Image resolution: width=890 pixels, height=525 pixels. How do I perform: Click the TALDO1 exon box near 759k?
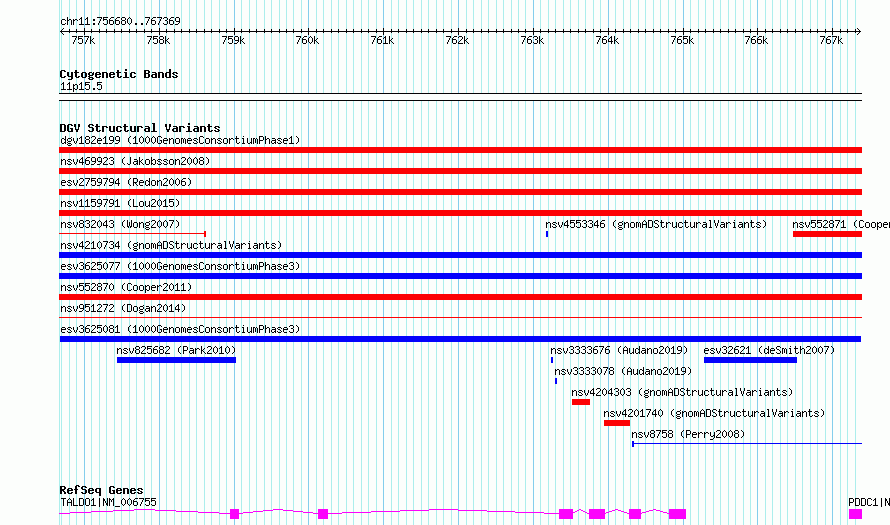pyautogui.click(x=234, y=514)
